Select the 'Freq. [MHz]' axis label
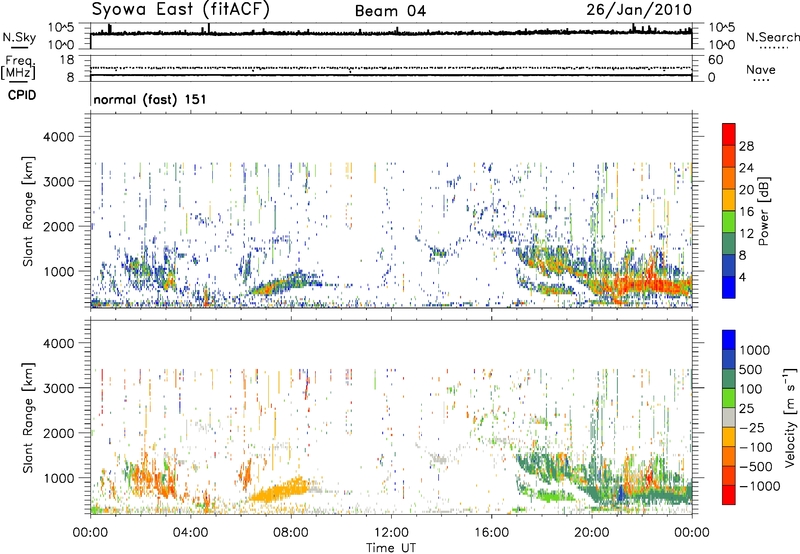The image size is (800, 554). (18, 68)
